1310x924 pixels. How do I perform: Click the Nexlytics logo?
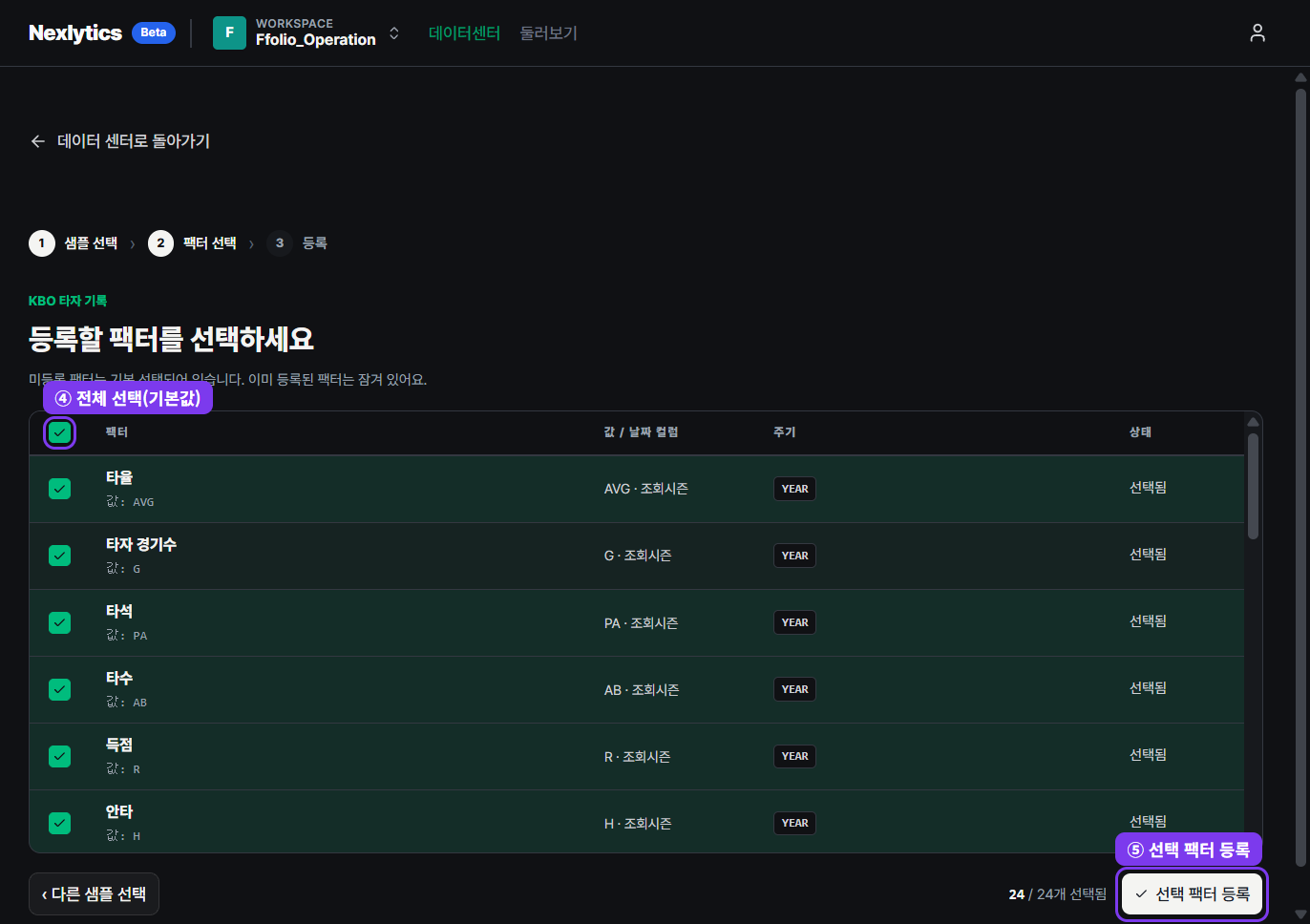point(75,32)
